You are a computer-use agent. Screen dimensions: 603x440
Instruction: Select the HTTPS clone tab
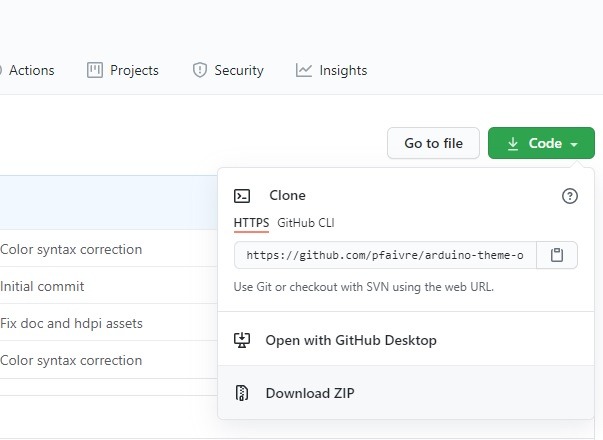(x=251, y=223)
